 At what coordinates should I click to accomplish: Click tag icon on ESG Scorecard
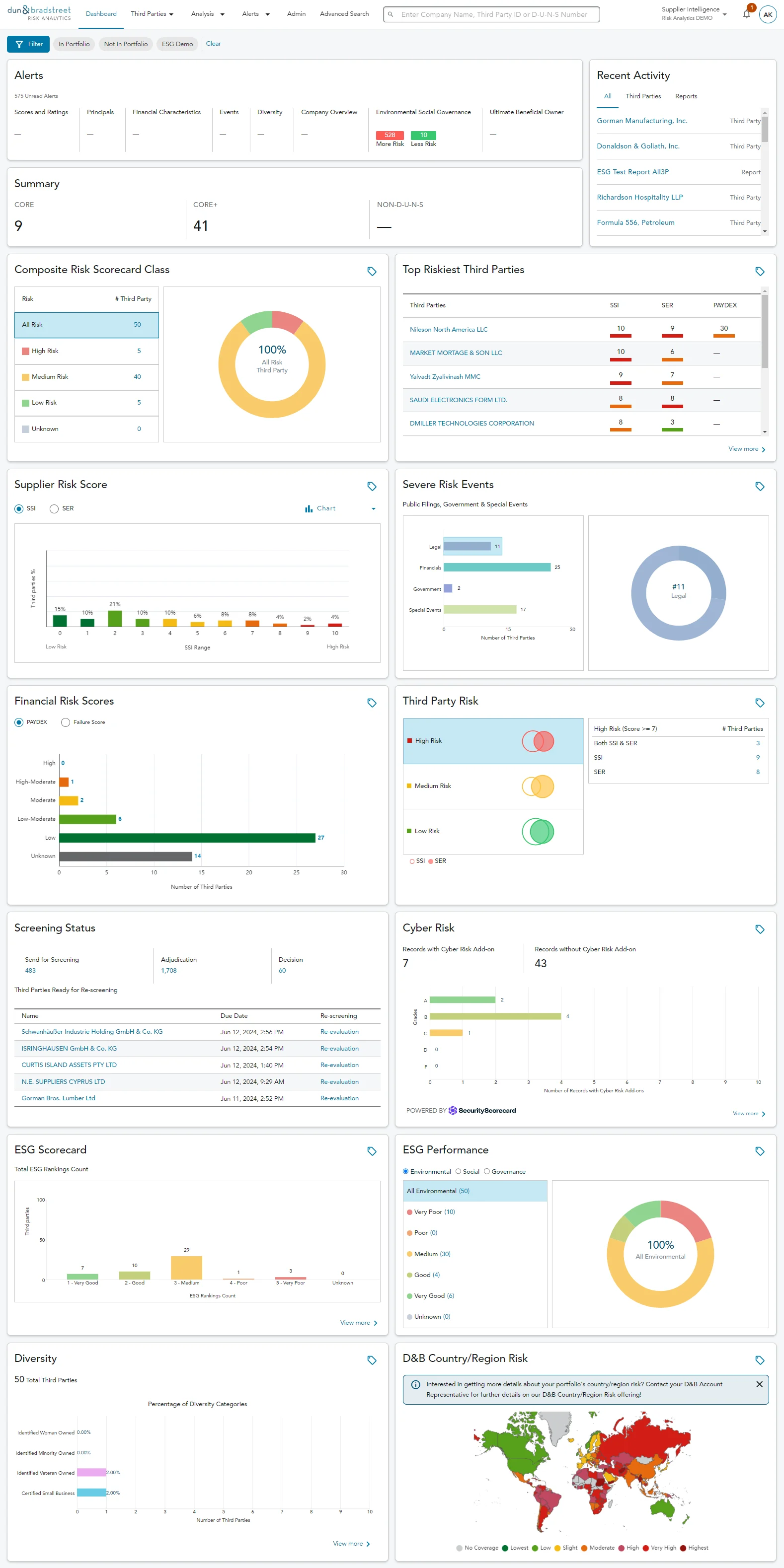coord(372,1151)
